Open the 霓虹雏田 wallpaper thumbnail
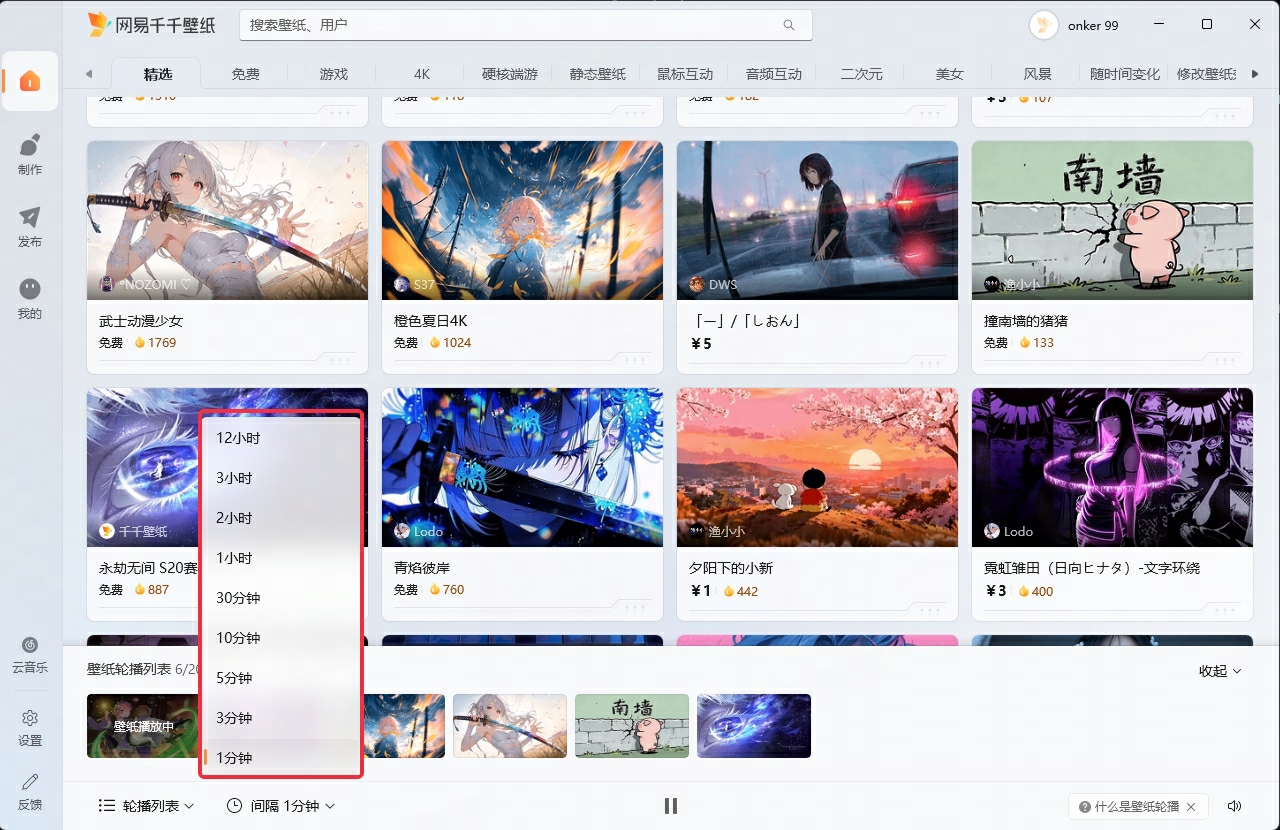 pos(1112,467)
